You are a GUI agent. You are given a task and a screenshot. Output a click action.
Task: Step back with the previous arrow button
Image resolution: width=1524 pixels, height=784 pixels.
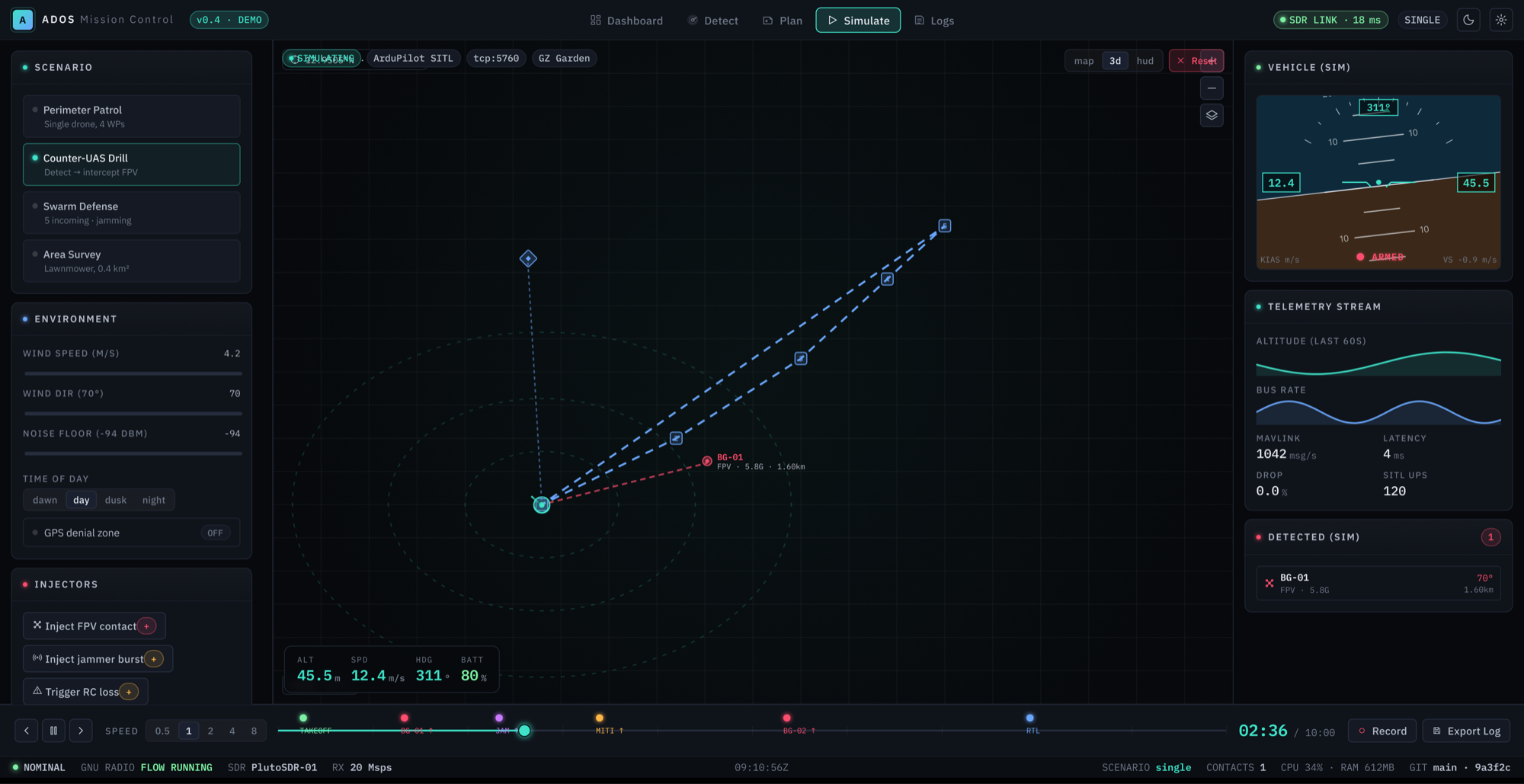click(27, 731)
